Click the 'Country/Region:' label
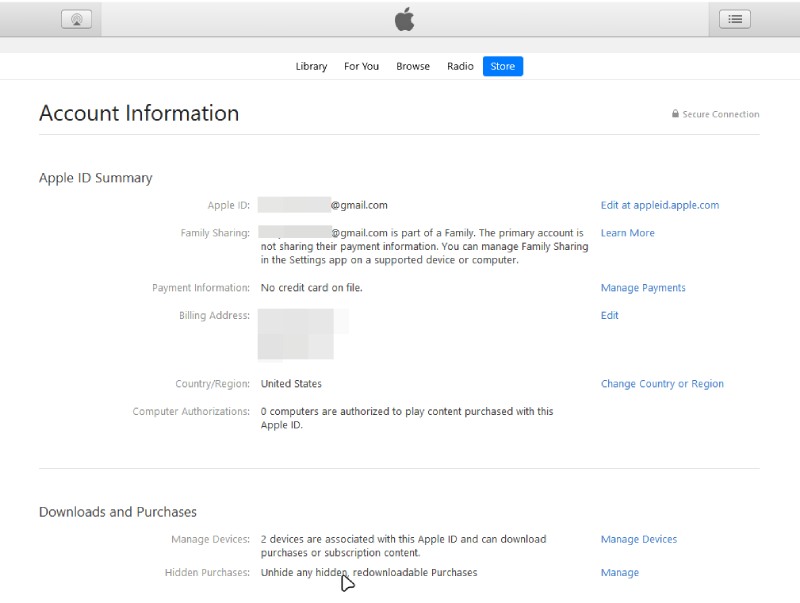The height and width of the screenshot is (603, 800). tap(213, 384)
